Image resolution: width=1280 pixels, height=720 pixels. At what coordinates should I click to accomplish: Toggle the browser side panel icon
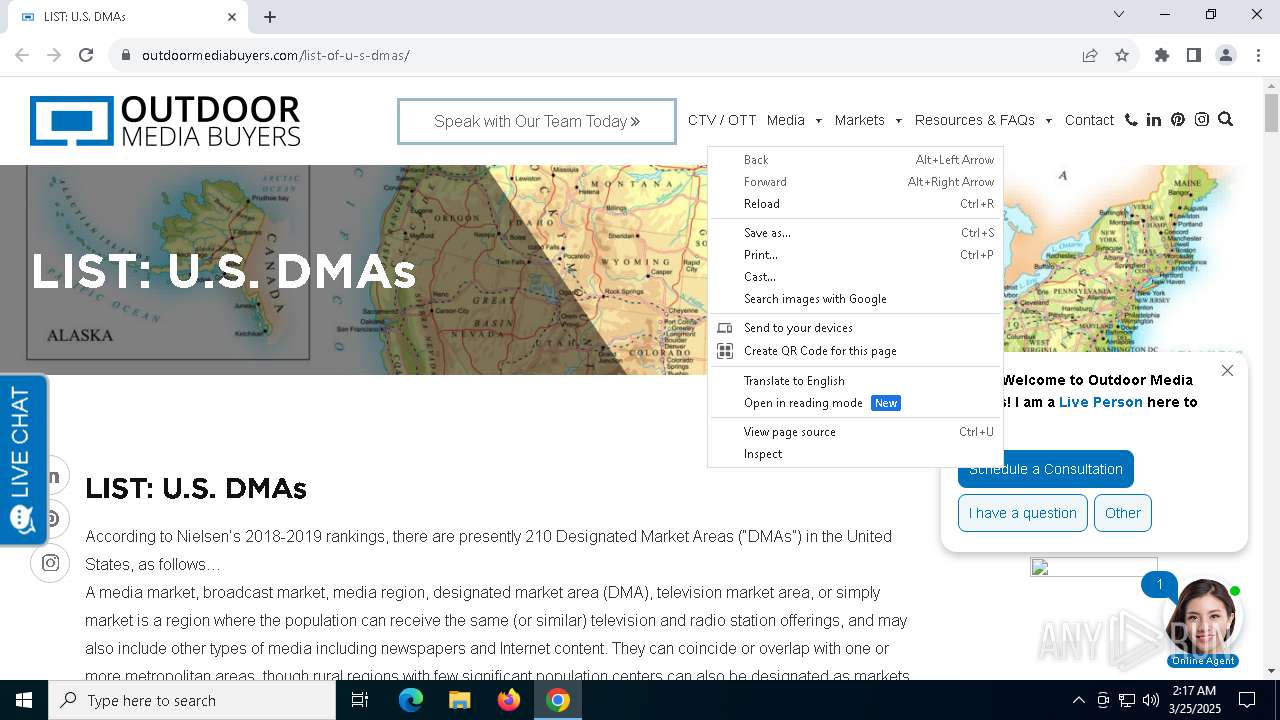pyautogui.click(x=1194, y=55)
